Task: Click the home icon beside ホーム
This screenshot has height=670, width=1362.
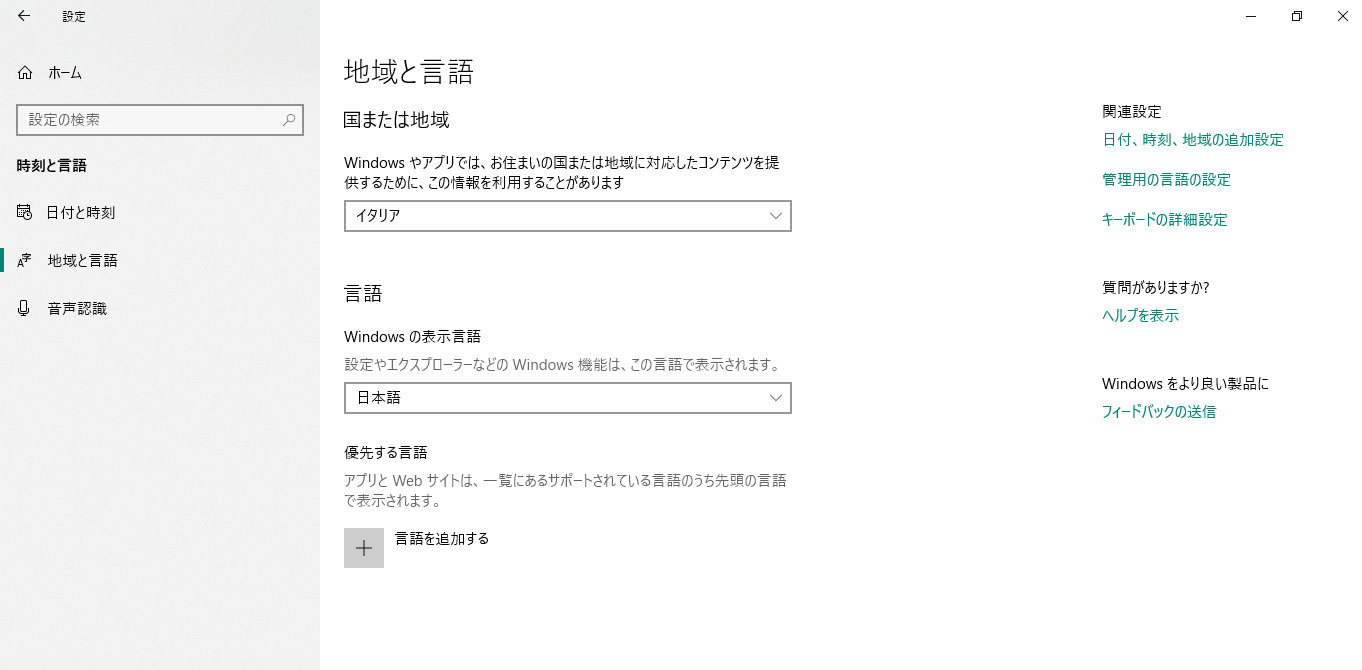Action: pos(25,73)
